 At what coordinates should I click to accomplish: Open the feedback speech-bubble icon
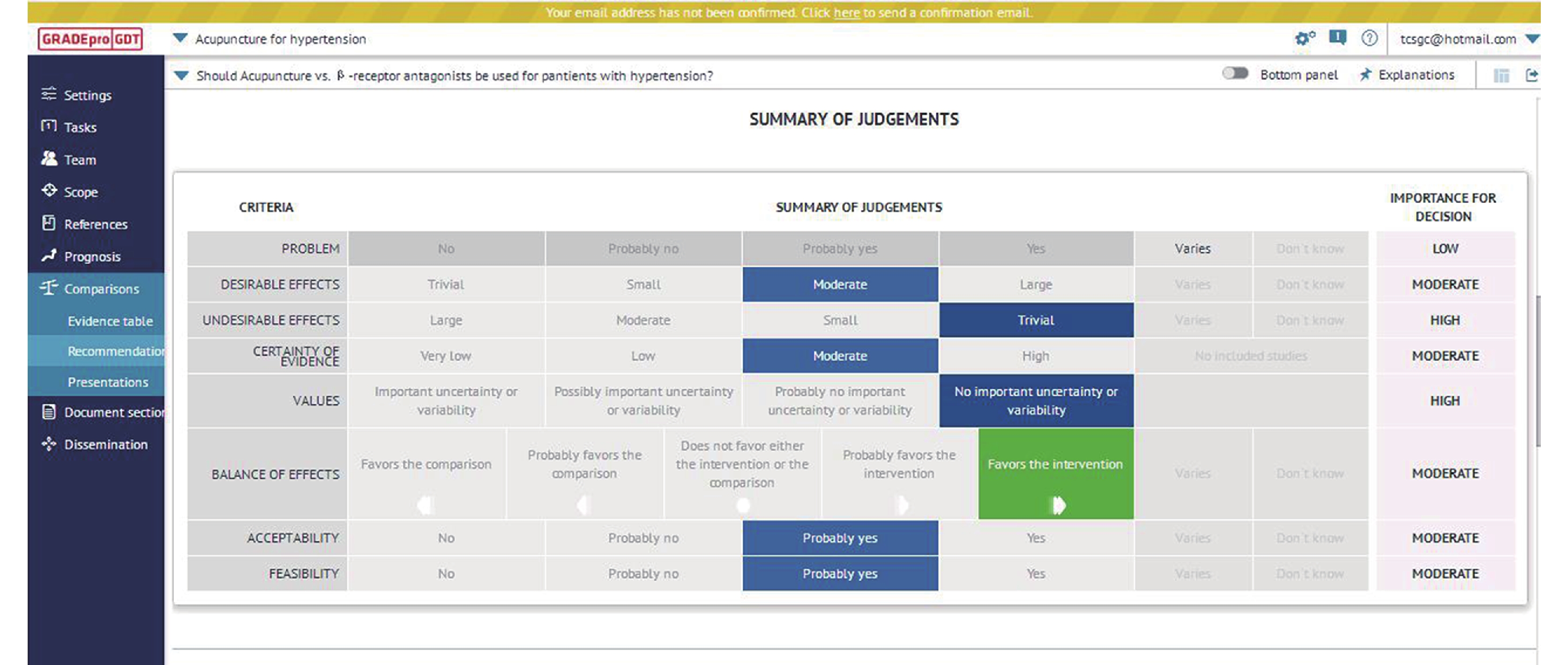pos(1337,38)
